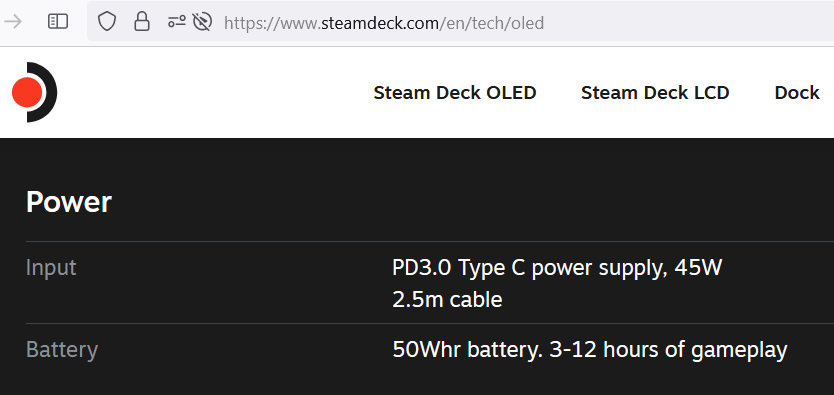Click the 2.5m cable text

click(x=447, y=300)
